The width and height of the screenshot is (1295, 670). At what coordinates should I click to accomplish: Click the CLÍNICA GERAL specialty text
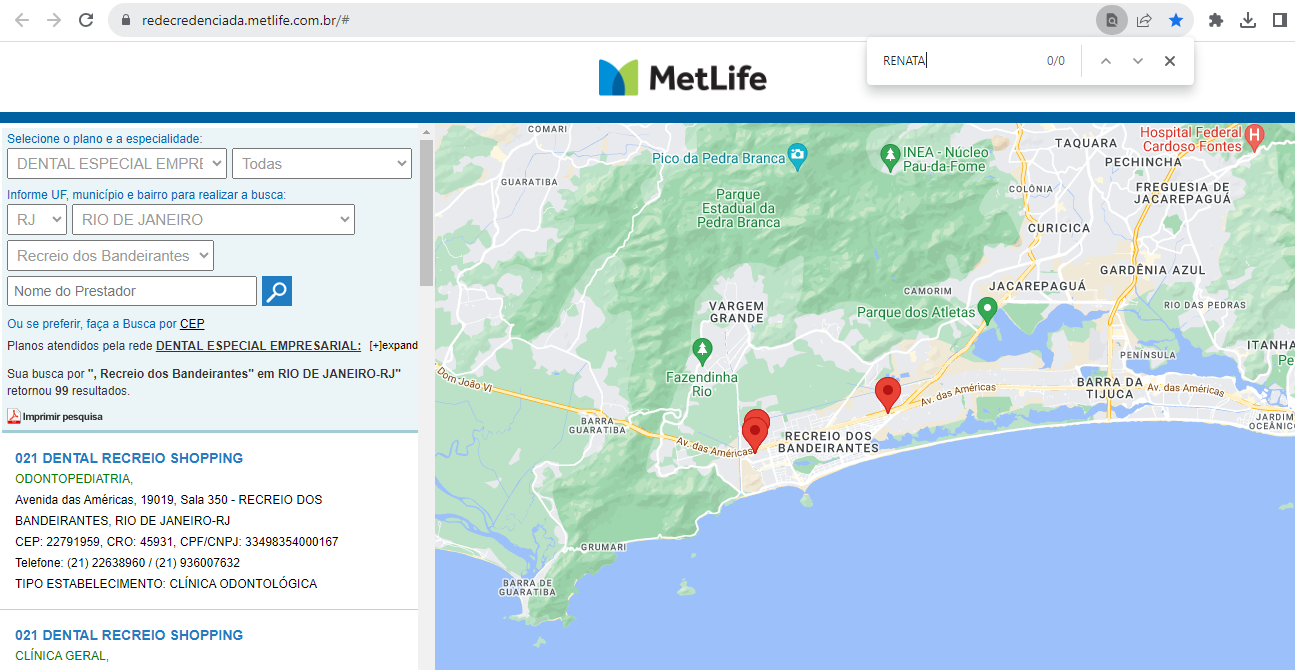coord(62,656)
